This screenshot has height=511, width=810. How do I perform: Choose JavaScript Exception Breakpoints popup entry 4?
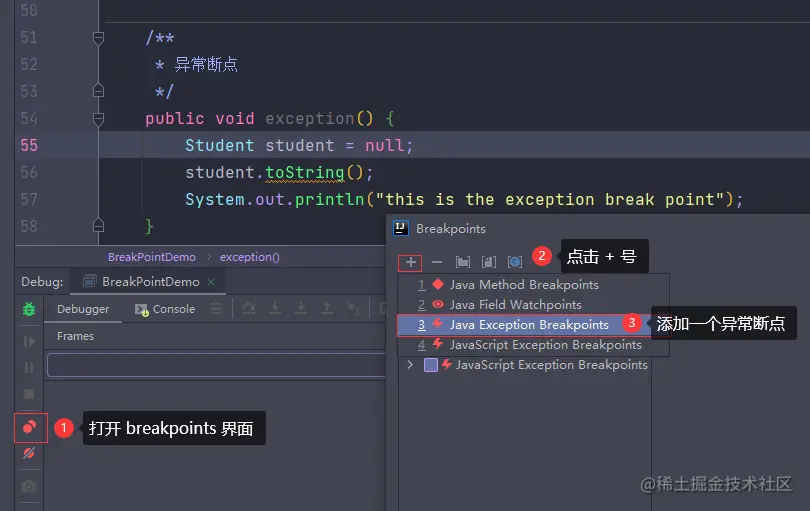coord(533,345)
